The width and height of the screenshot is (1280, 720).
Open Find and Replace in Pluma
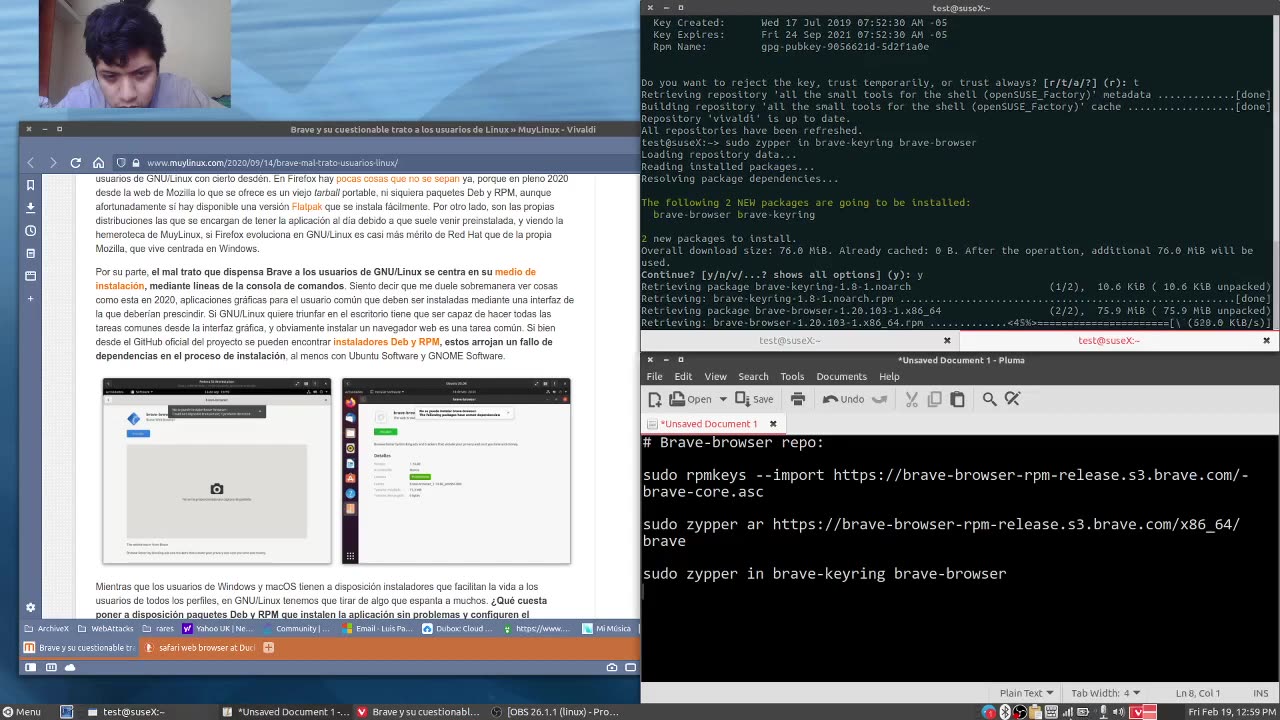(1012, 399)
